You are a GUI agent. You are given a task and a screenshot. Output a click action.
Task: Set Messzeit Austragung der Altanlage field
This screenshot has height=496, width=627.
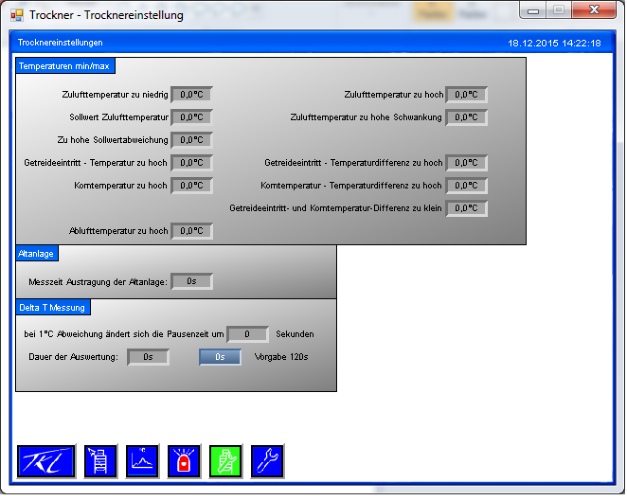pyautogui.click(x=191, y=282)
